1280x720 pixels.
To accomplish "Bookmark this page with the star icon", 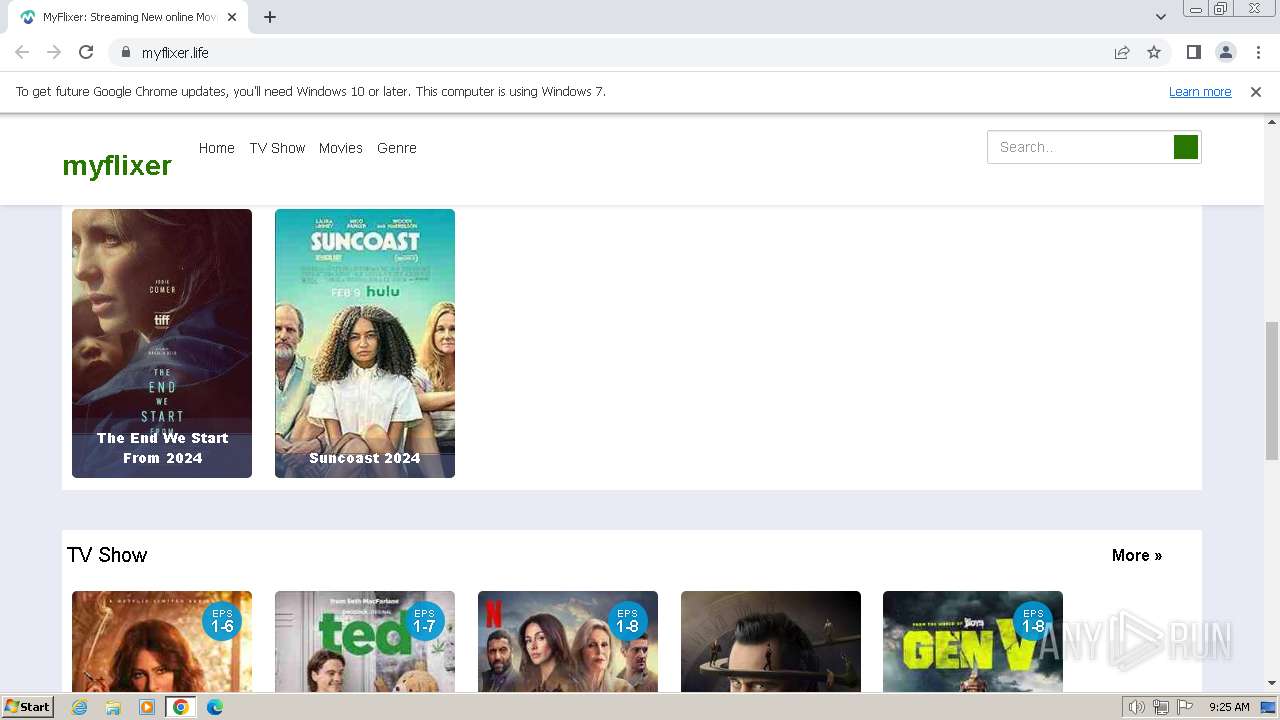I will tap(1154, 52).
